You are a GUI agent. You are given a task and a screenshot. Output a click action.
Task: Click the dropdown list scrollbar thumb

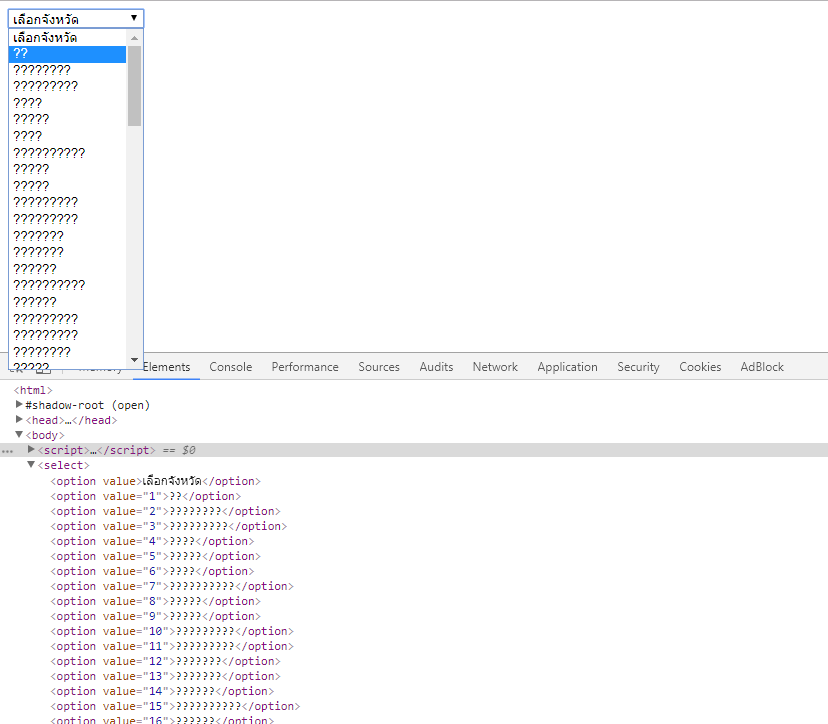pos(134,86)
